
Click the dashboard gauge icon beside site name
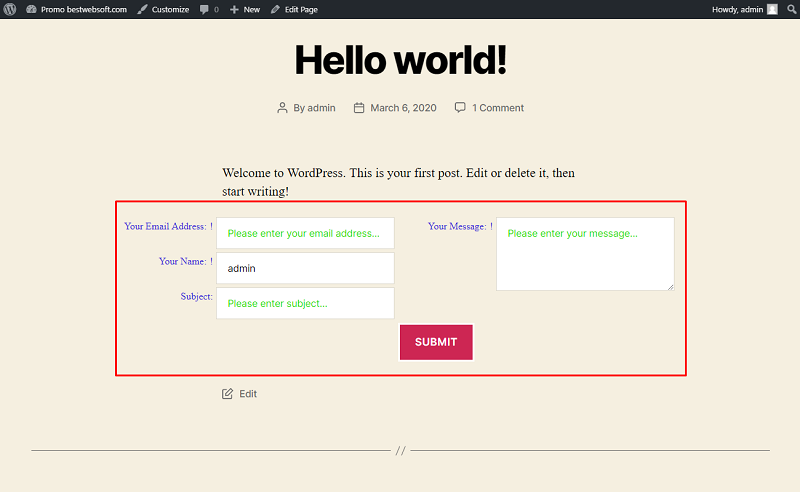pyautogui.click(x=31, y=9)
